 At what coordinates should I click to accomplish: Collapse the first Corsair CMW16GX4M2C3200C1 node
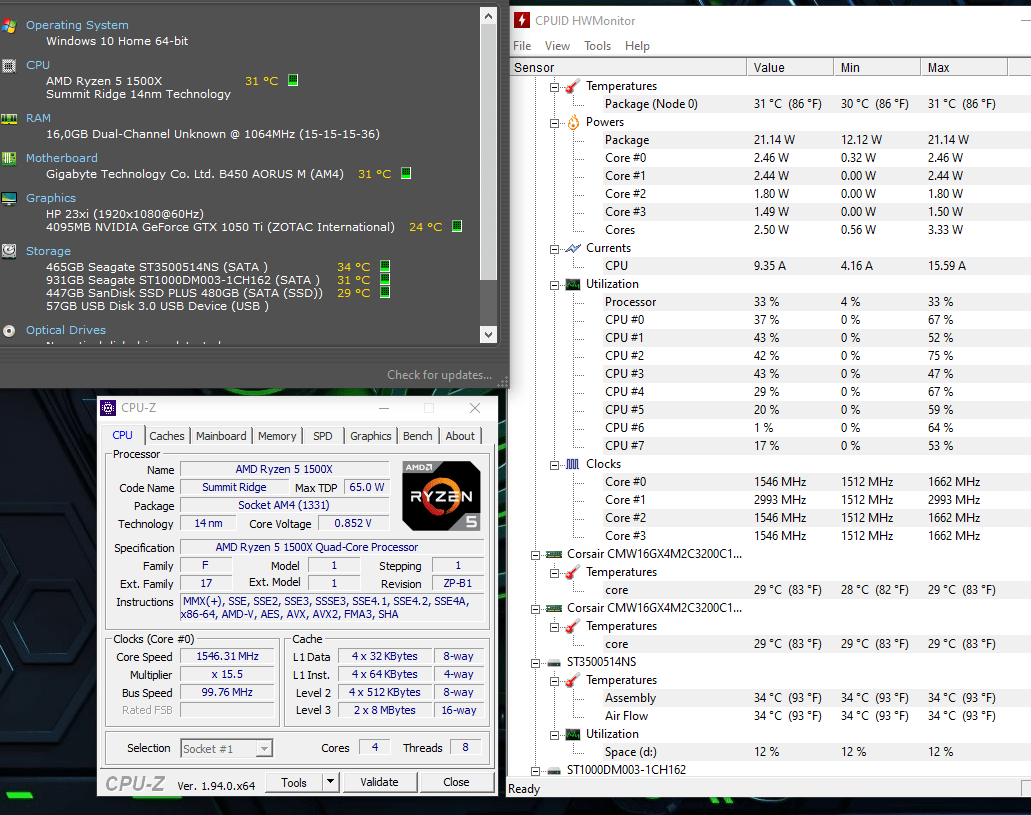[x=535, y=555]
